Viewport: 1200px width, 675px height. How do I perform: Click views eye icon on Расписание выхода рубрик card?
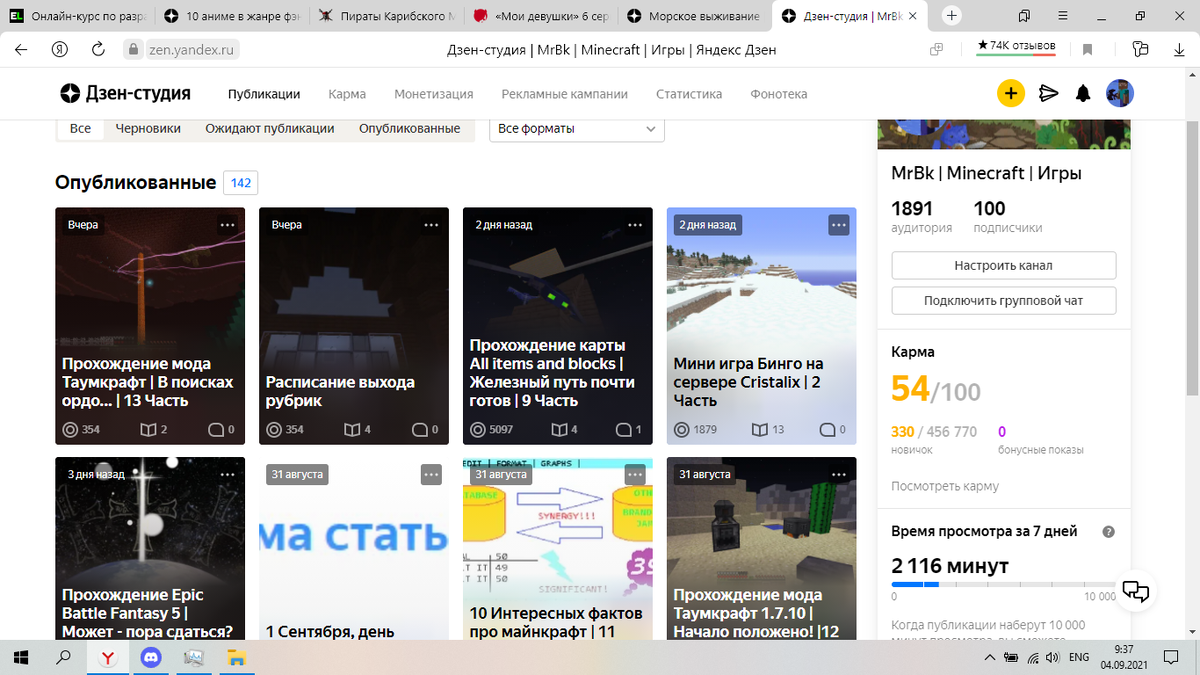click(x=273, y=430)
